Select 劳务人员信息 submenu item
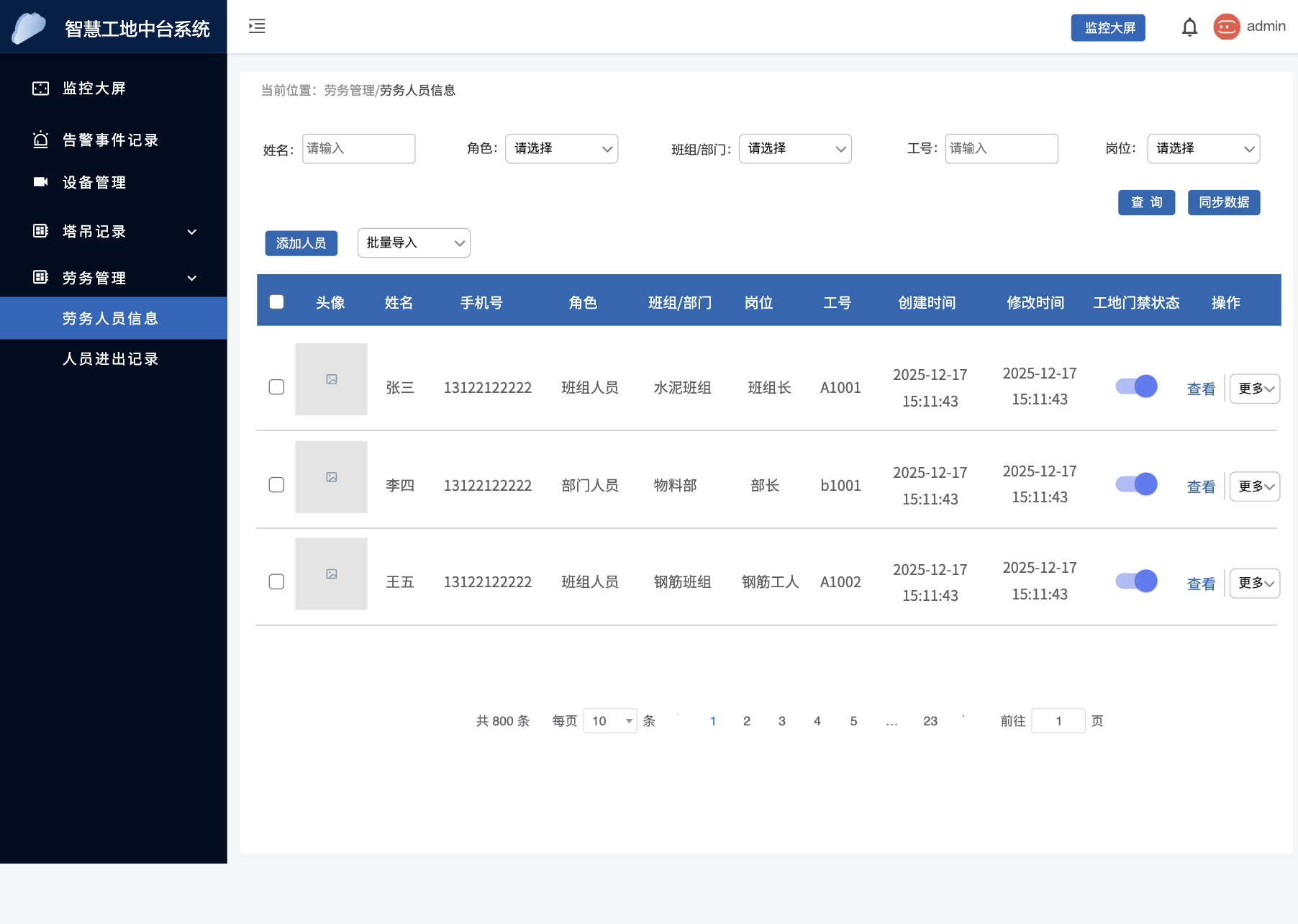The image size is (1298, 924). tap(114, 318)
